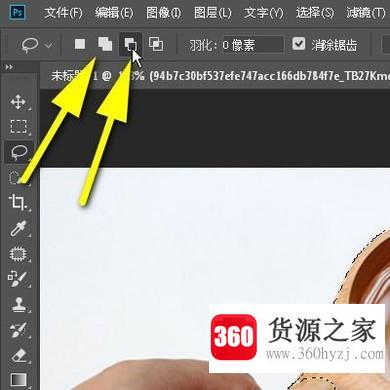Select the Gradient tool
This screenshot has width=390, height=390.
(x=18, y=380)
